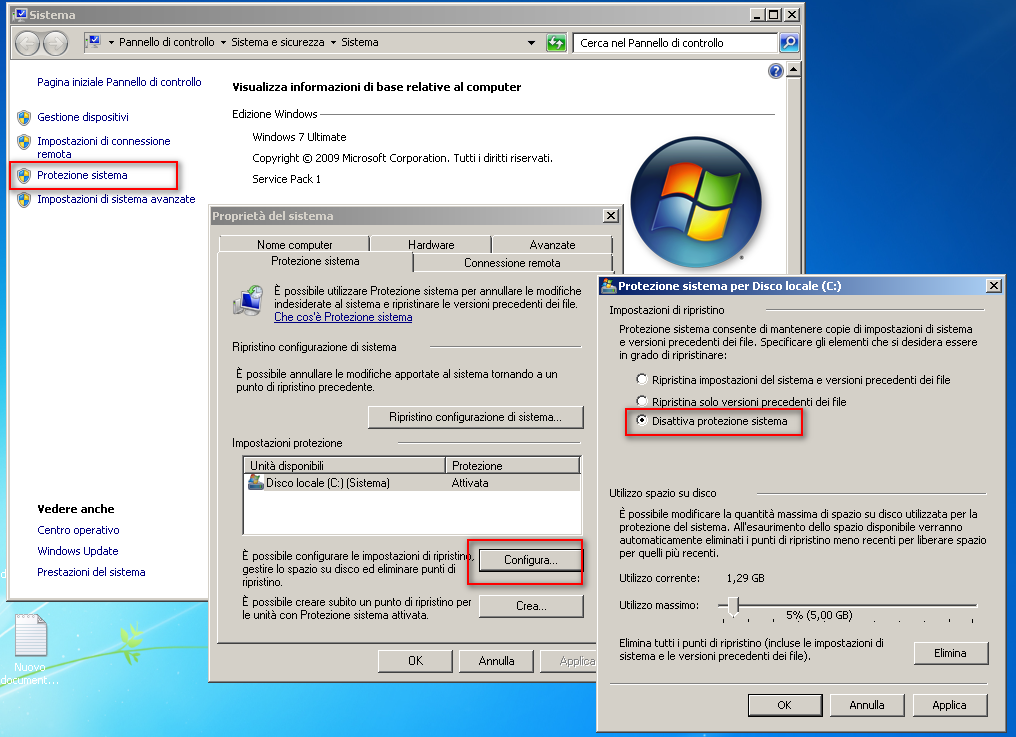The height and width of the screenshot is (737, 1016).
Task: Select Disco locale (C:) (Sistema) row in list
Action: [412, 483]
